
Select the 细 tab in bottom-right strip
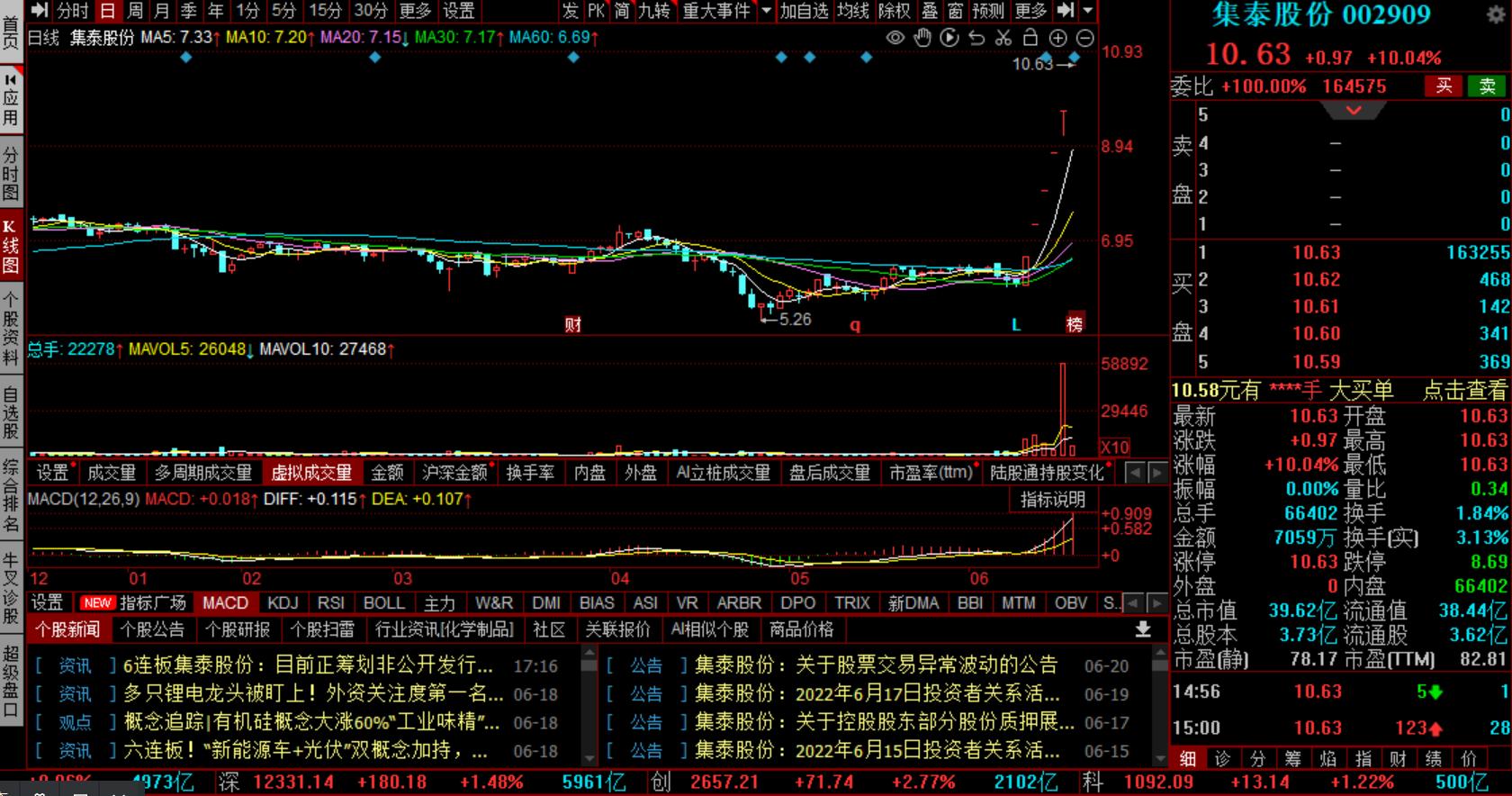[1188, 759]
